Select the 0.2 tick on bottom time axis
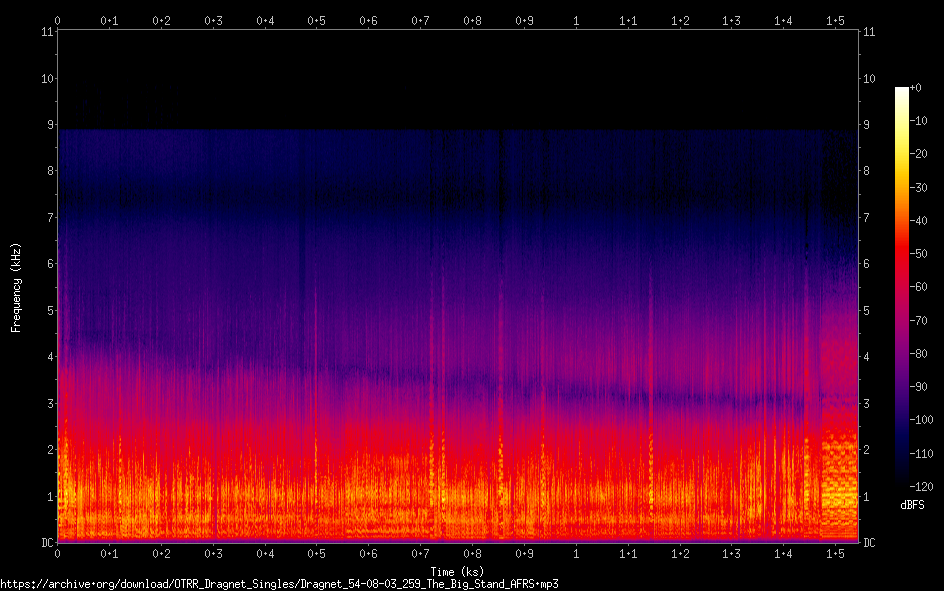This screenshot has width=944, height=591. pyautogui.click(x=161, y=553)
